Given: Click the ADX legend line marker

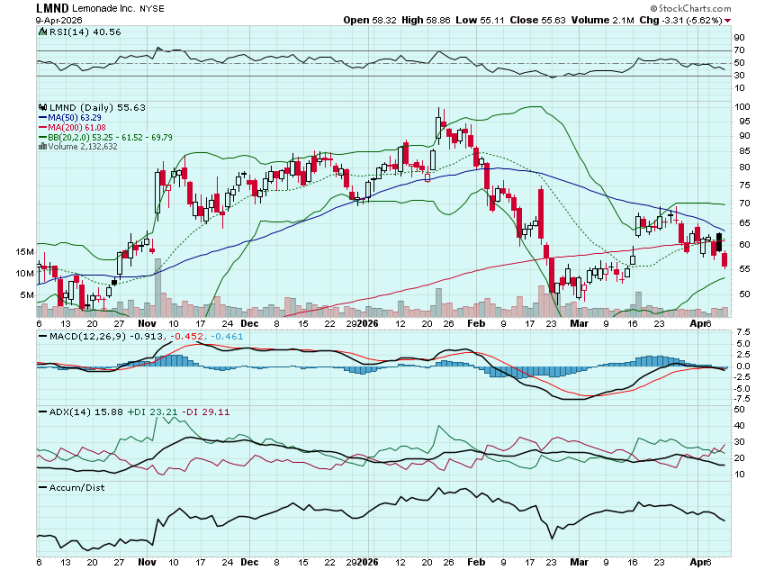Looking at the screenshot, I should 41,412.
